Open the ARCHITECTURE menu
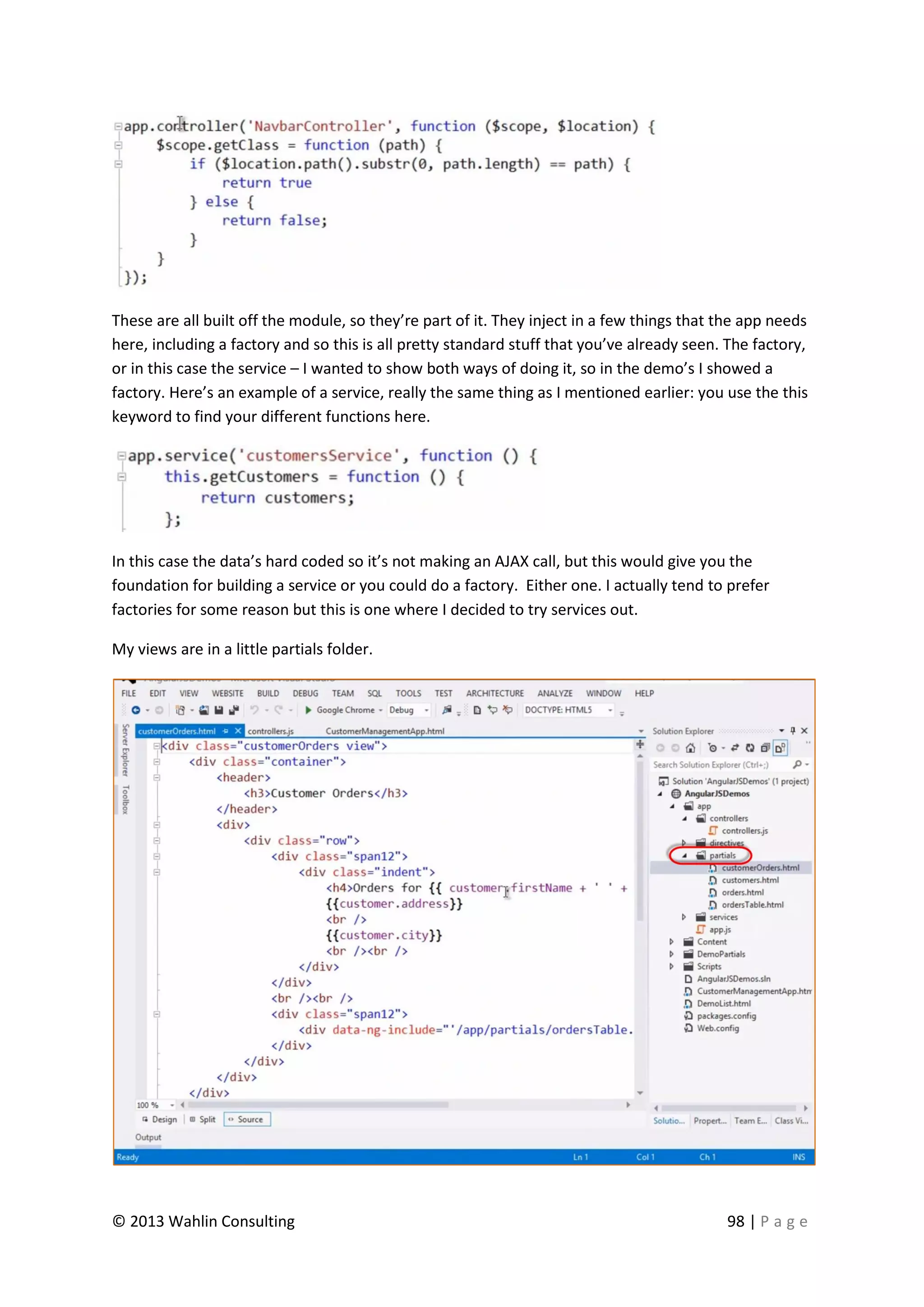Viewport: 924px width, 1307px height. (494, 693)
